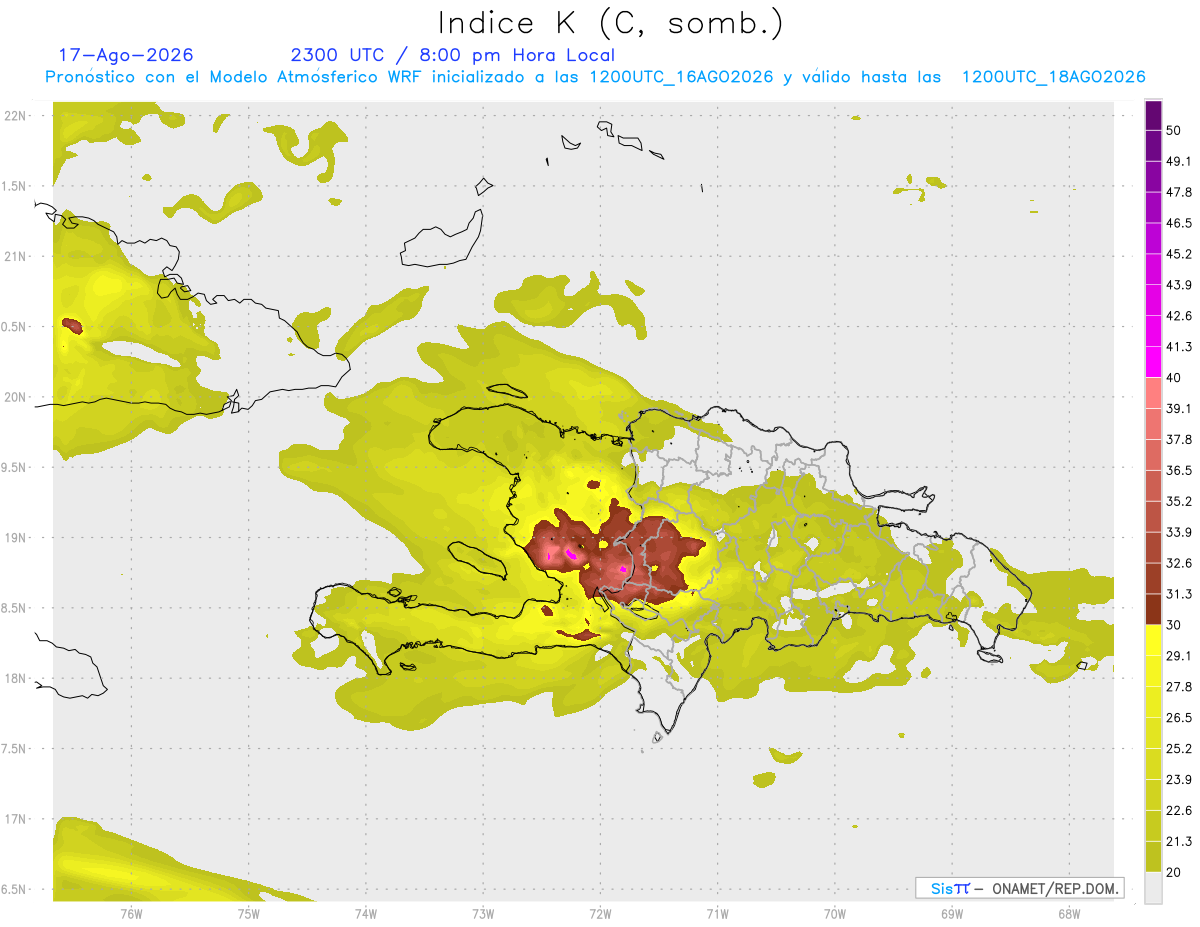Click the '30' colorbar label
Screen dimensions: 1200x927
[1174, 624]
